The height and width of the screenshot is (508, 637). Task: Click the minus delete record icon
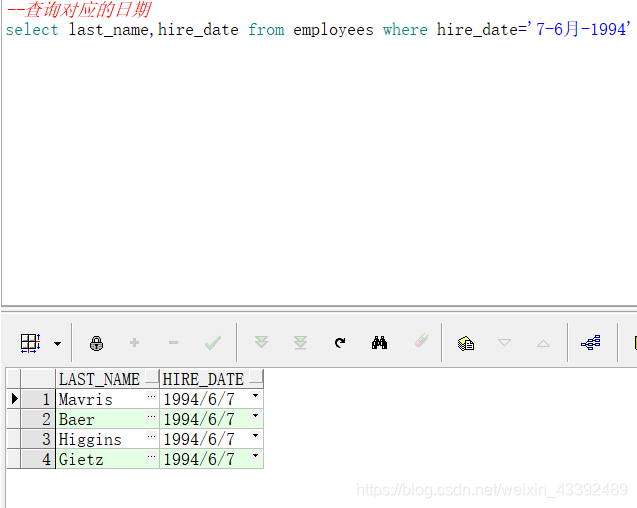(173, 343)
